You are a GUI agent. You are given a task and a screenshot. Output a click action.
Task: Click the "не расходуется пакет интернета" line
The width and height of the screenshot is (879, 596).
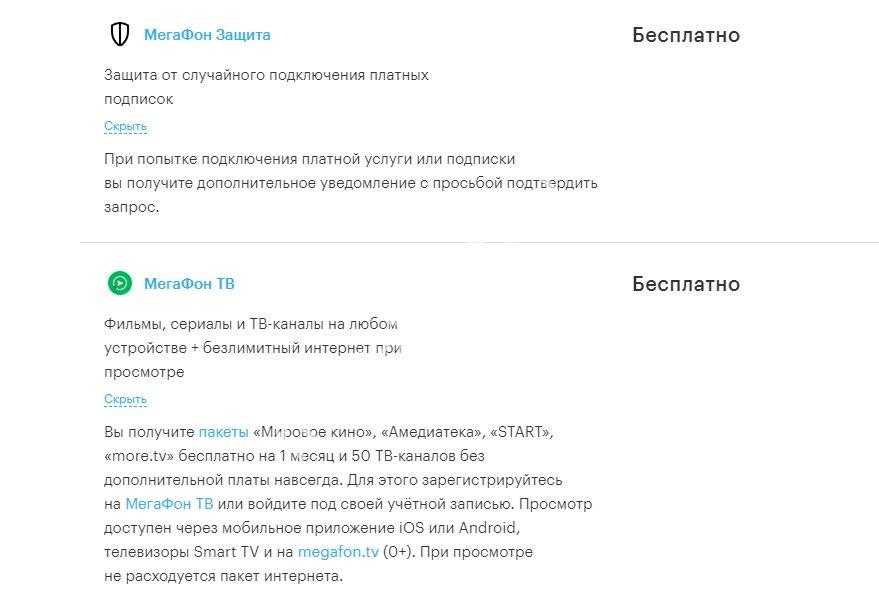point(223,576)
